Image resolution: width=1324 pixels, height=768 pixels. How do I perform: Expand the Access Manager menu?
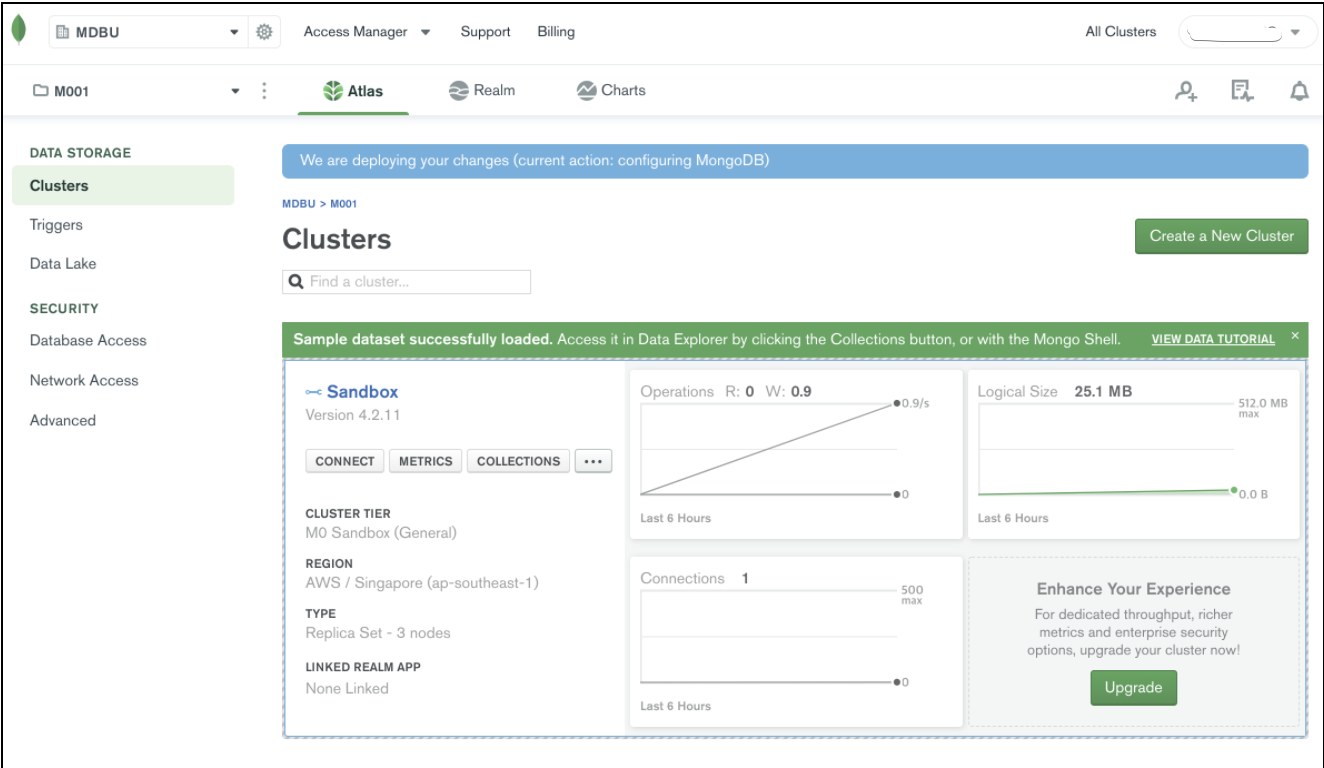(367, 32)
